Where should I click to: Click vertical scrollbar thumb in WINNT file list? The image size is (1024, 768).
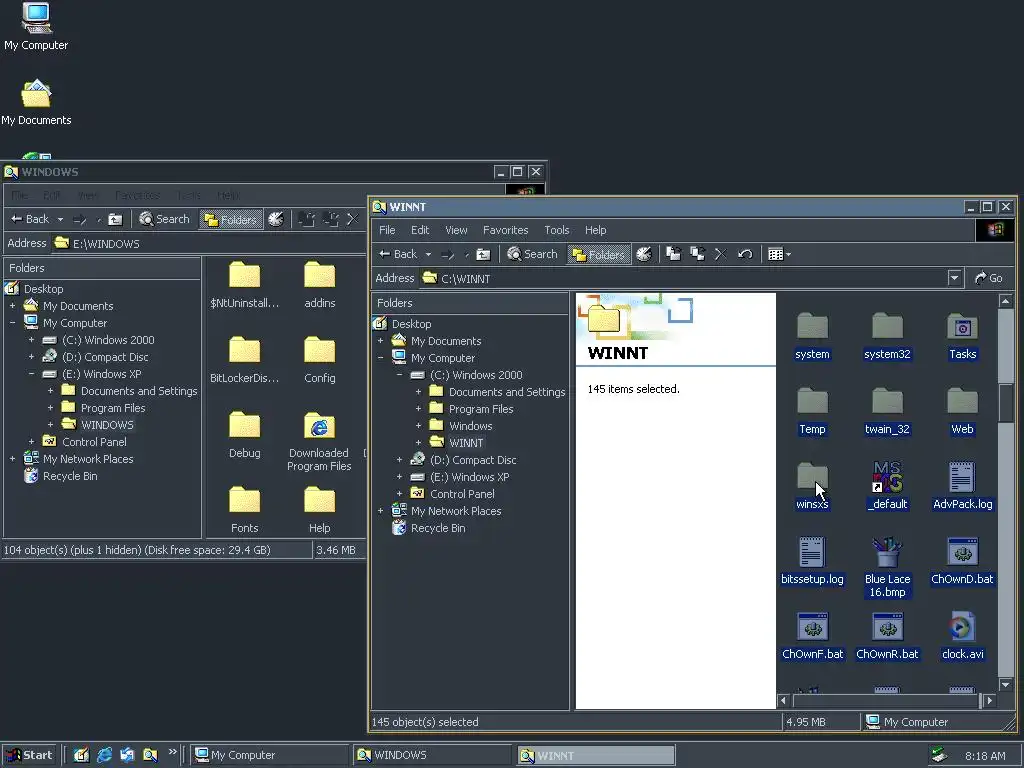[x=1006, y=403]
